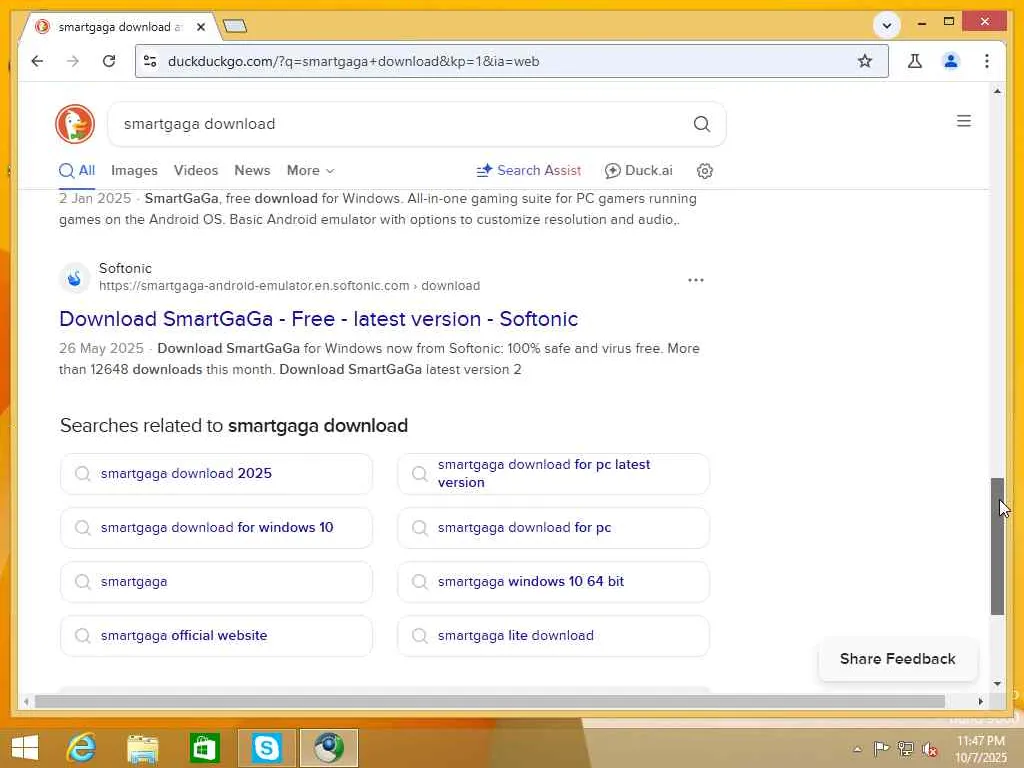Reload the page with the refresh icon
The width and height of the screenshot is (1024, 768).
tap(109, 61)
